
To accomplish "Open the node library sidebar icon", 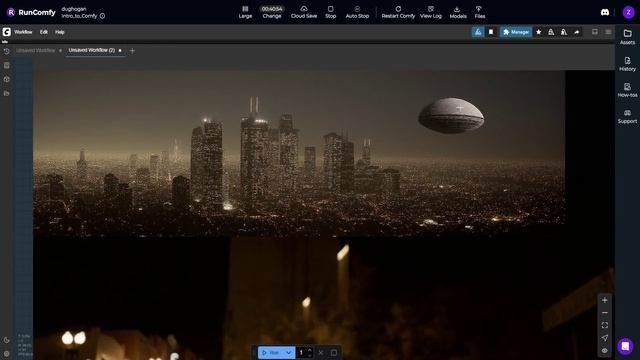I will coord(7,65).
